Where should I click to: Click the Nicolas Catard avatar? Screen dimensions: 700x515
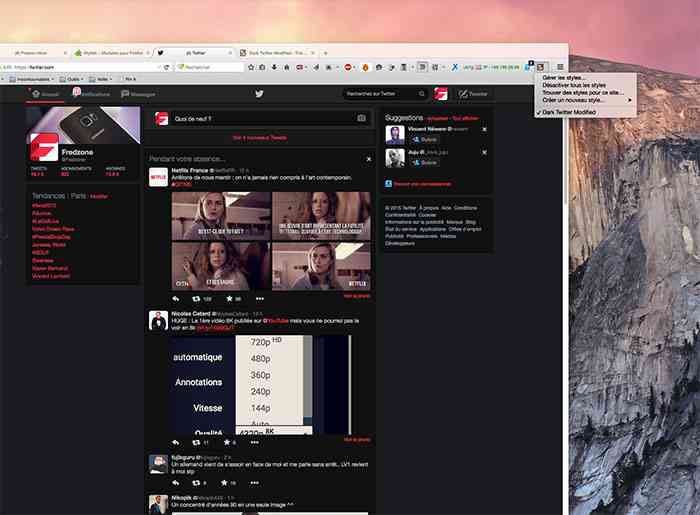point(158,320)
